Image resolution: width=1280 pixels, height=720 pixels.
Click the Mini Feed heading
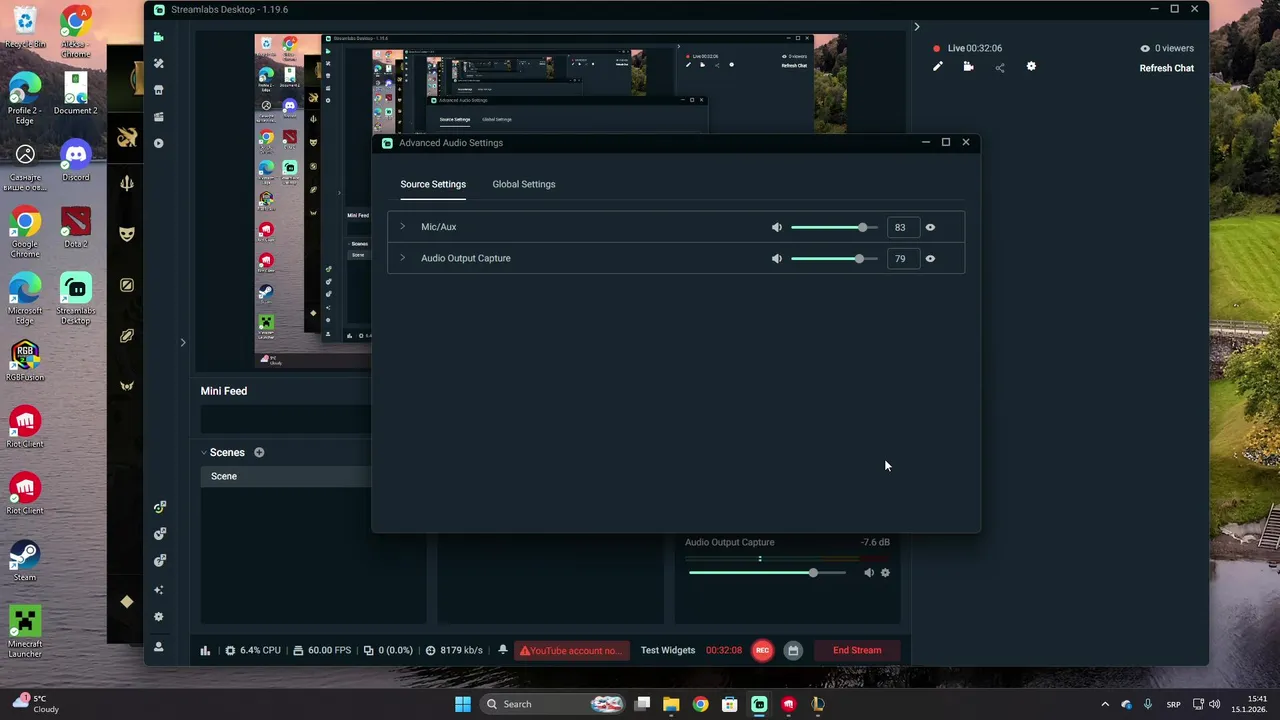point(224,391)
